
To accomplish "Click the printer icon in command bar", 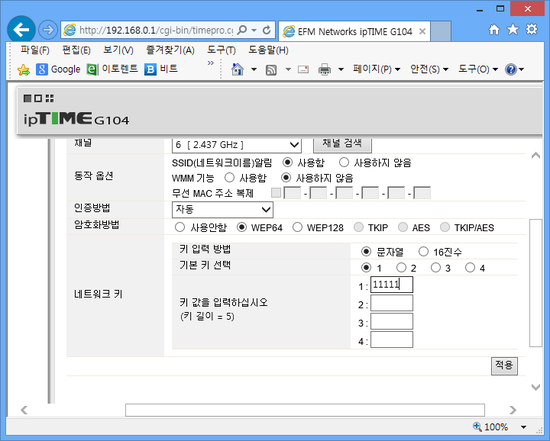I will pos(324,69).
